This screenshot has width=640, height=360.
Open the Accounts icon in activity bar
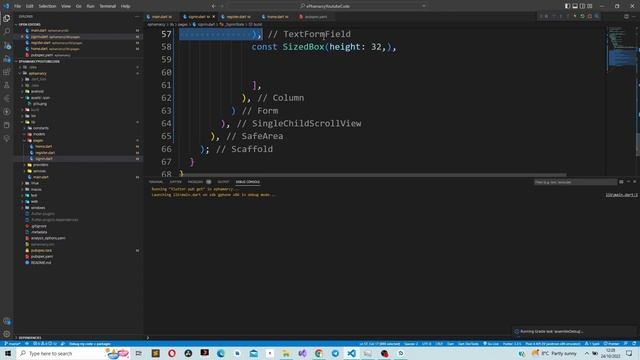click(x=7, y=321)
